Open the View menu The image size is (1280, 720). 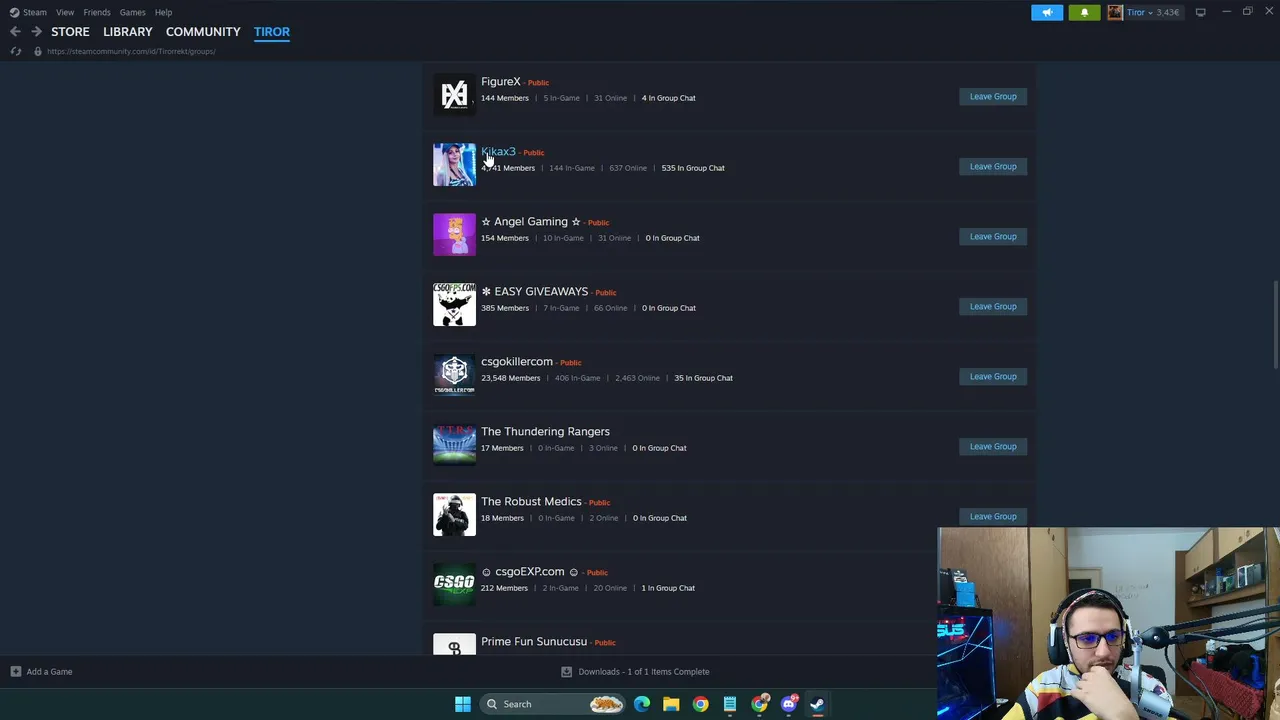pos(65,12)
